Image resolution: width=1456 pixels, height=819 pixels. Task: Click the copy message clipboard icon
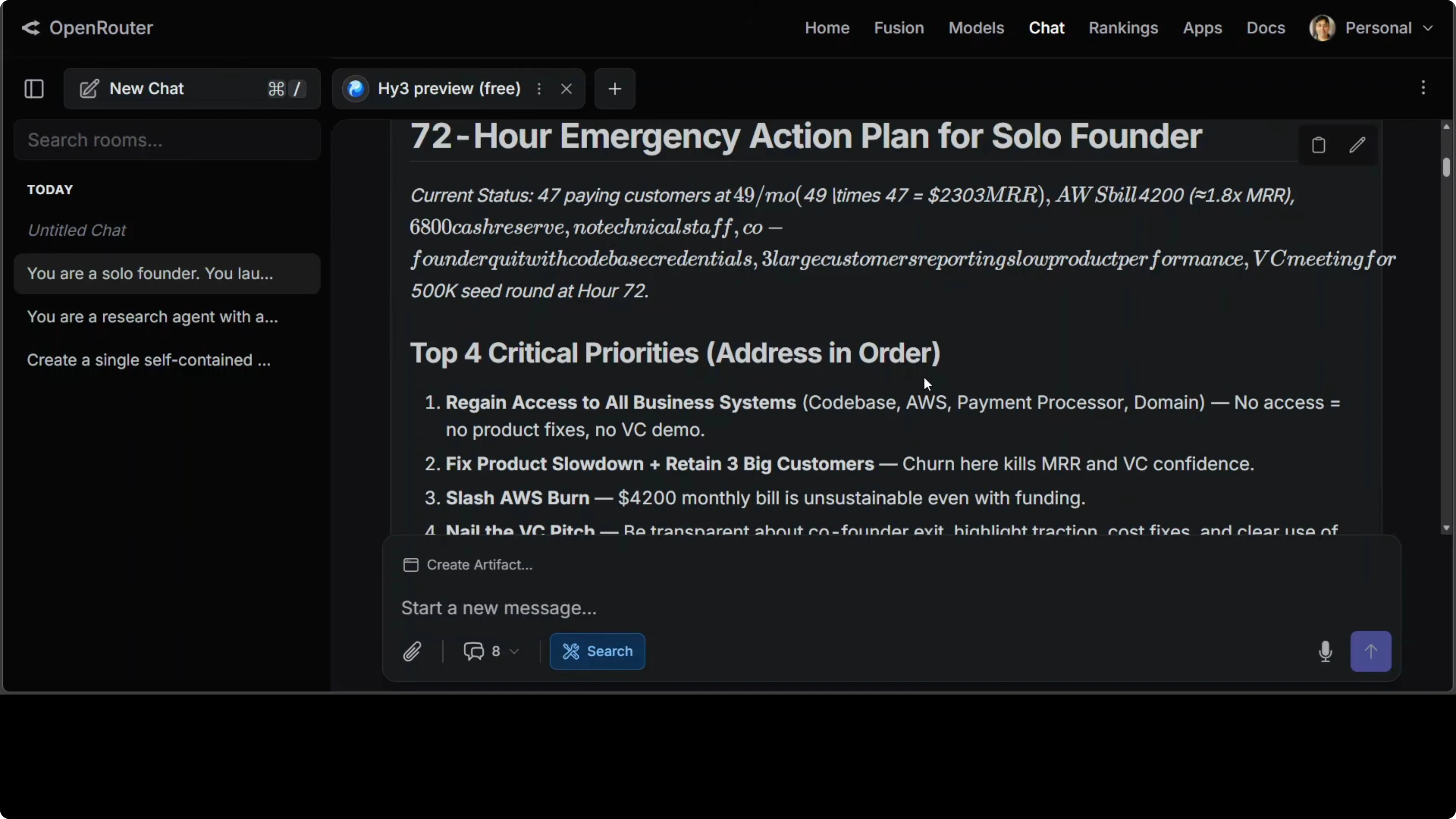[1318, 145]
